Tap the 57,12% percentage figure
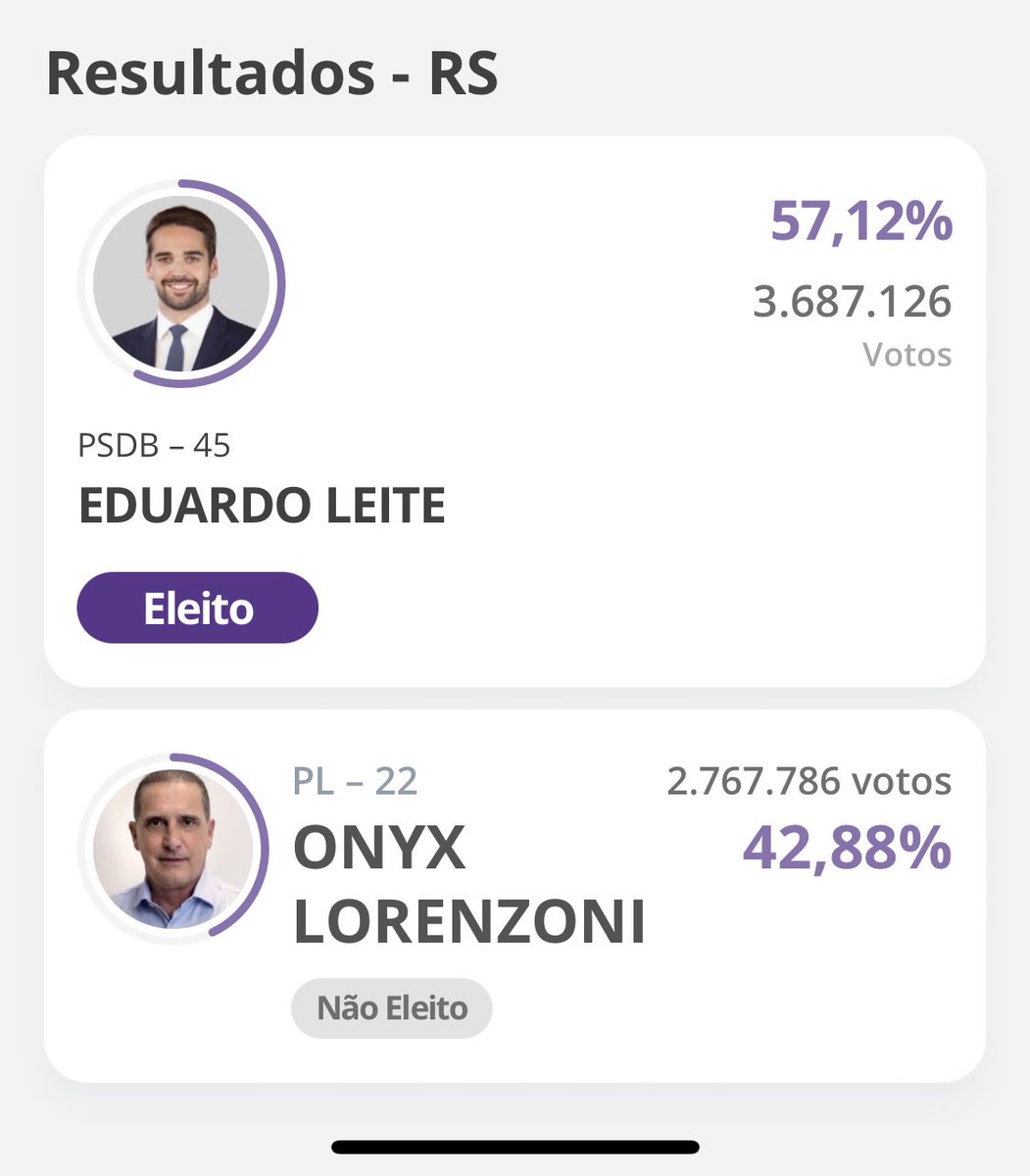 coord(861,220)
